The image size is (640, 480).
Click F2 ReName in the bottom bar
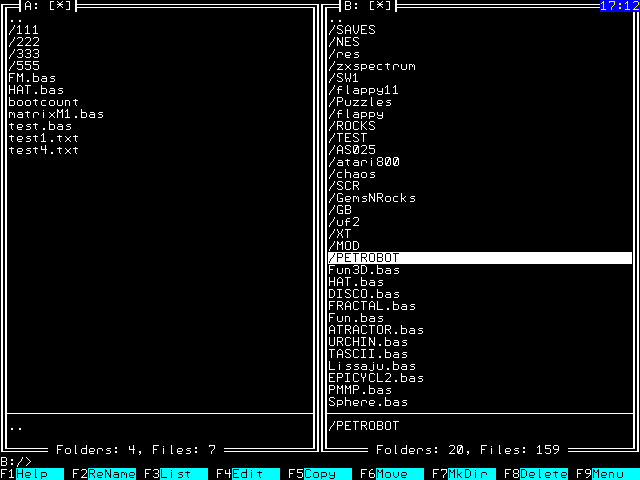coord(103,474)
